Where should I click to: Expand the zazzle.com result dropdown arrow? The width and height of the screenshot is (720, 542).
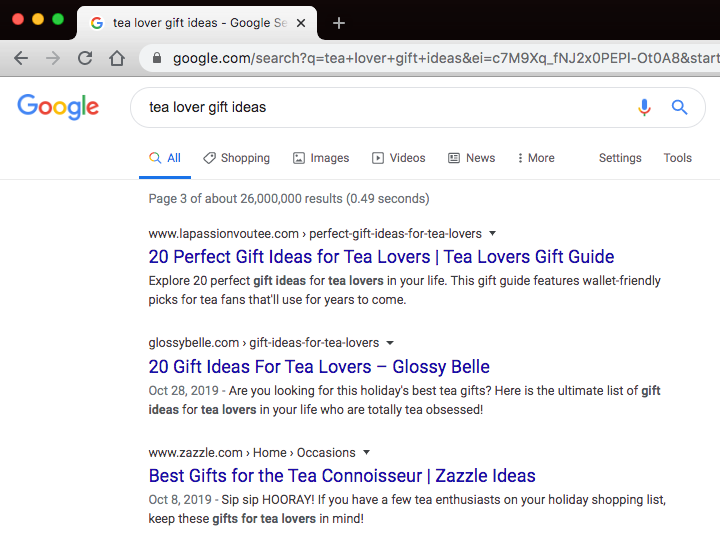coord(367,452)
